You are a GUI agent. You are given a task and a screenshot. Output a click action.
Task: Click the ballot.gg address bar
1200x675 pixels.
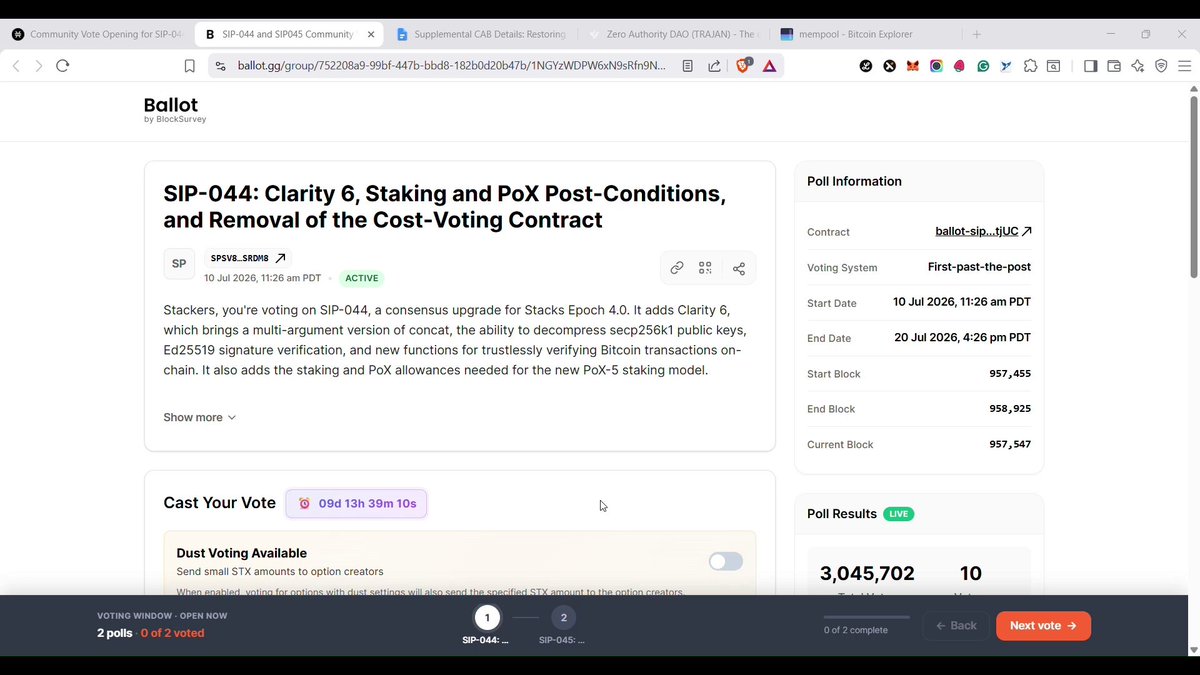coord(452,66)
